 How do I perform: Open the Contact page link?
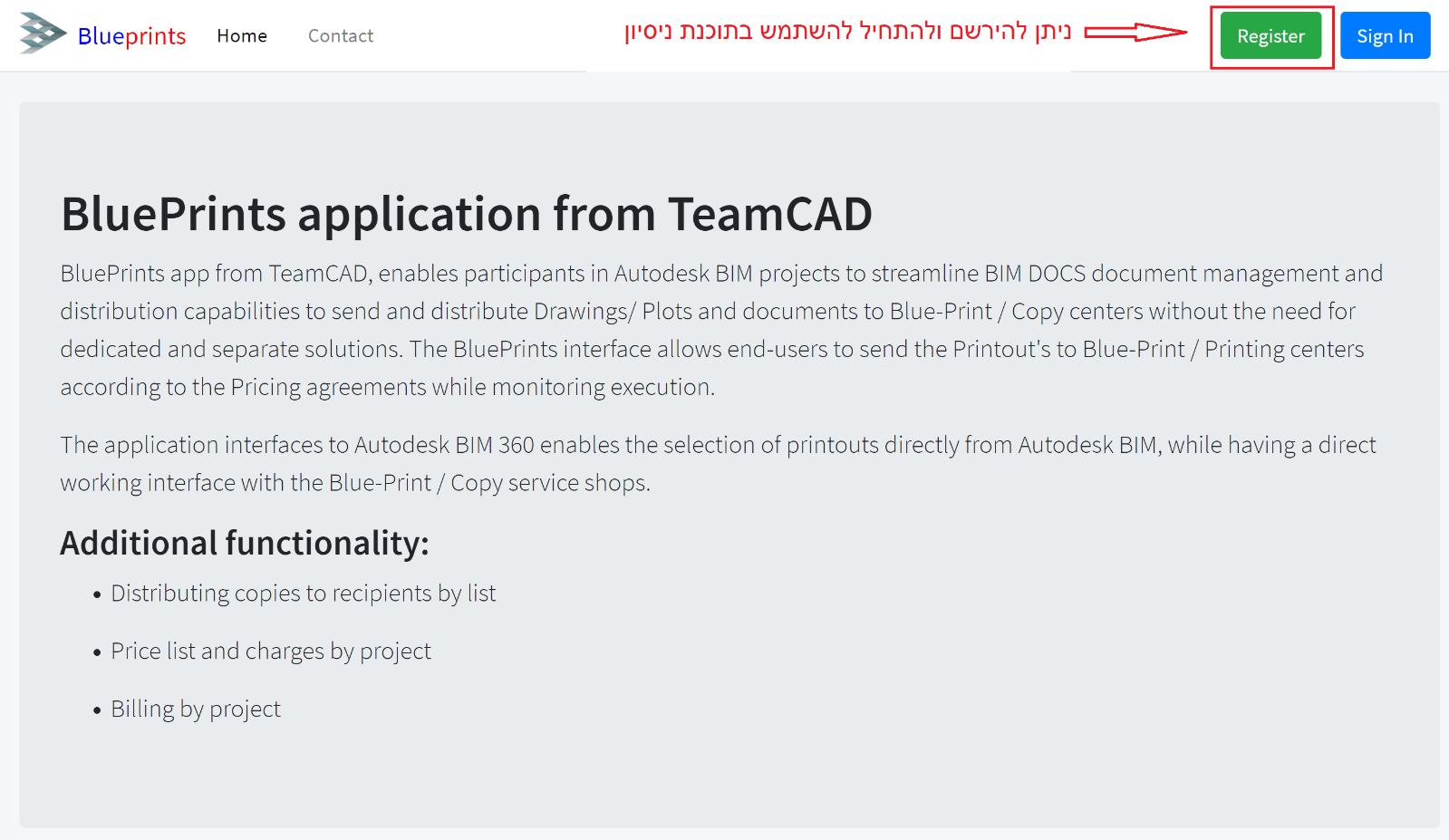point(341,36)
